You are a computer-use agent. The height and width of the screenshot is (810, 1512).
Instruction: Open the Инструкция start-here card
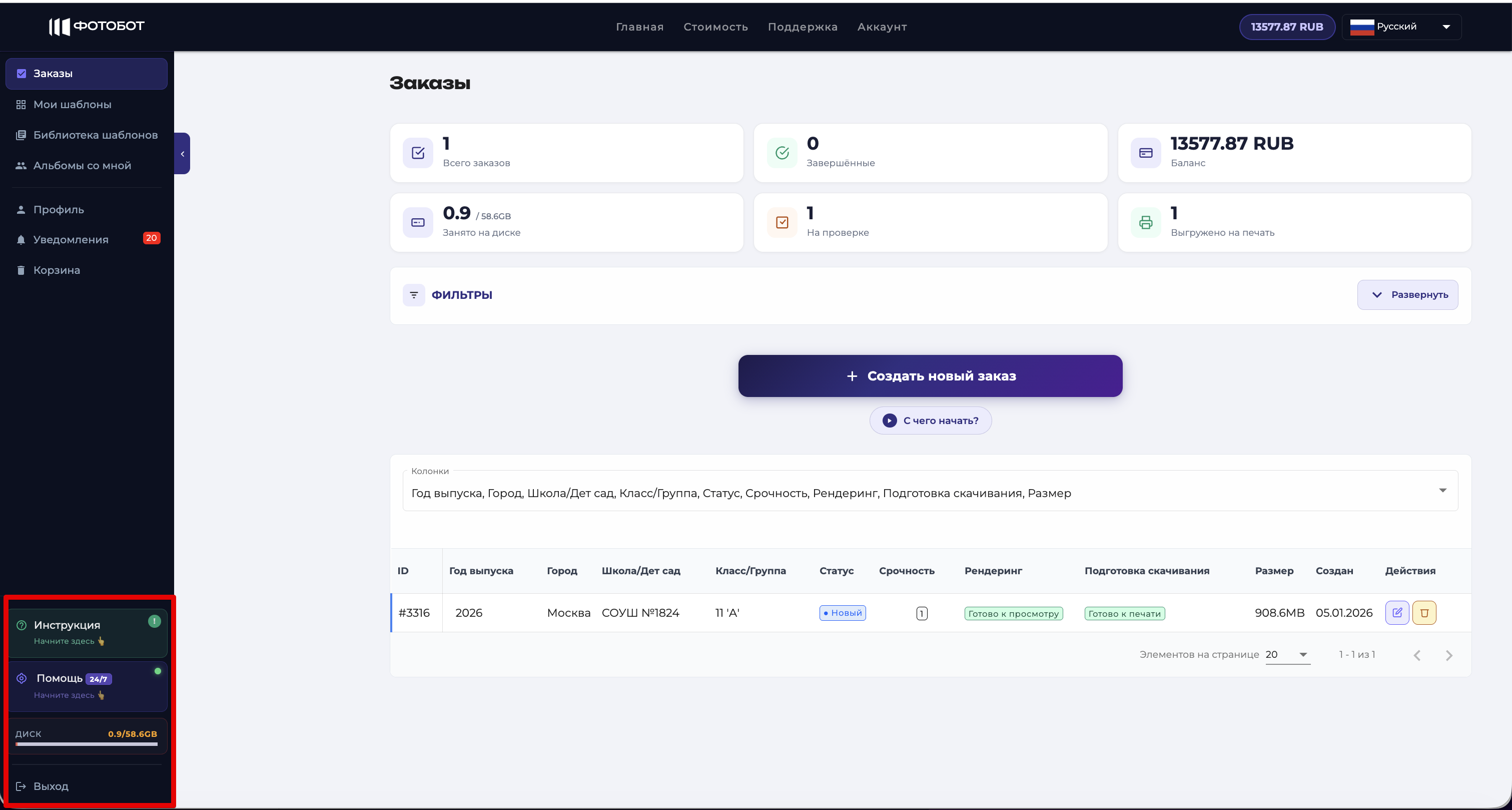[88, 633]
